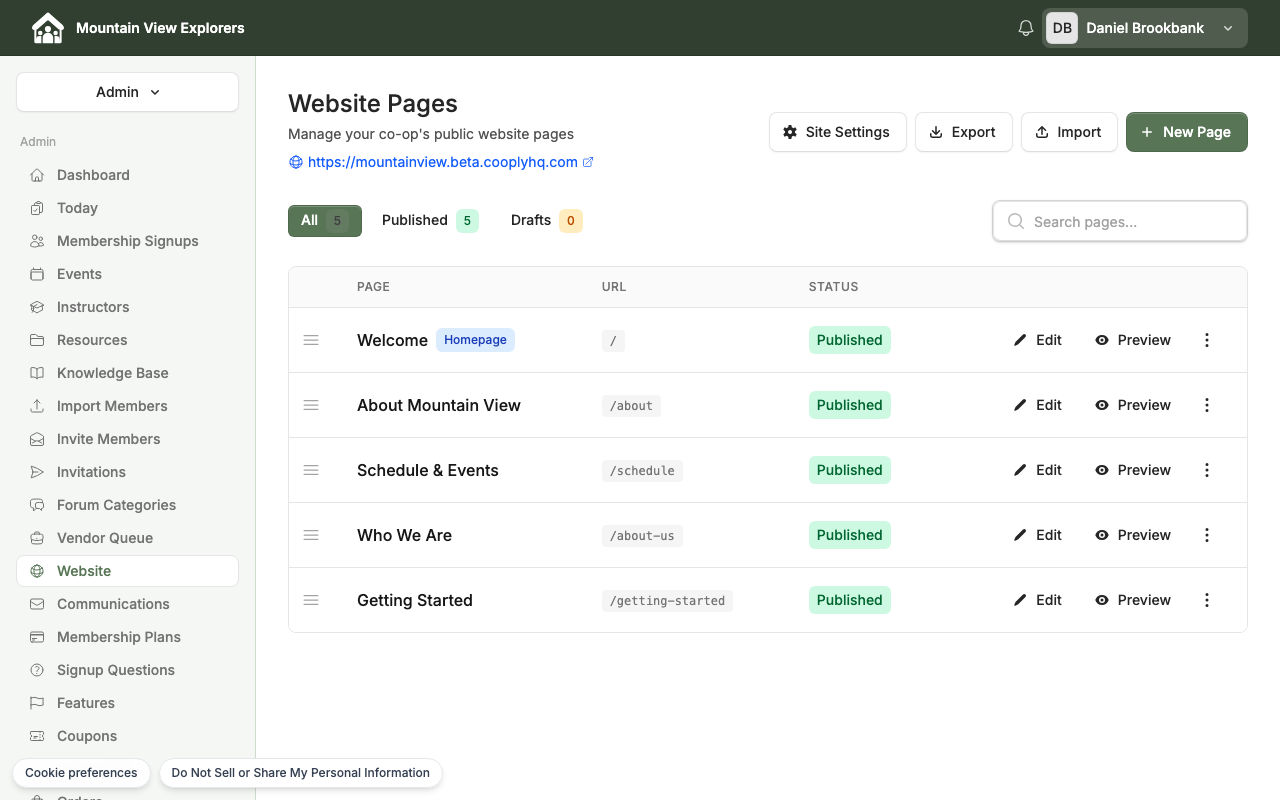The height and width of the screenshot is (800, 1280).
Task: Preview the Who We Are page
Action: tap(1133, 535)
